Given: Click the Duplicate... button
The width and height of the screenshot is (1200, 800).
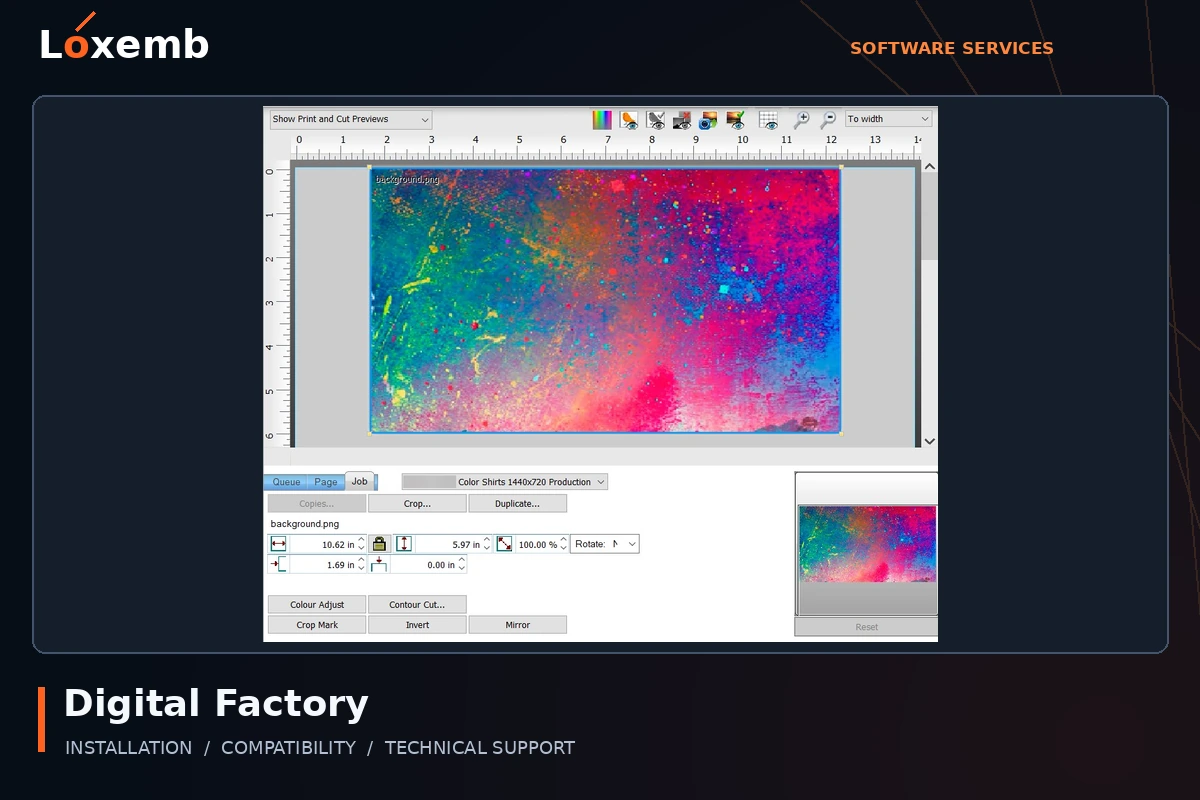Looking at the screenshot, I should [x=517, y=504].
